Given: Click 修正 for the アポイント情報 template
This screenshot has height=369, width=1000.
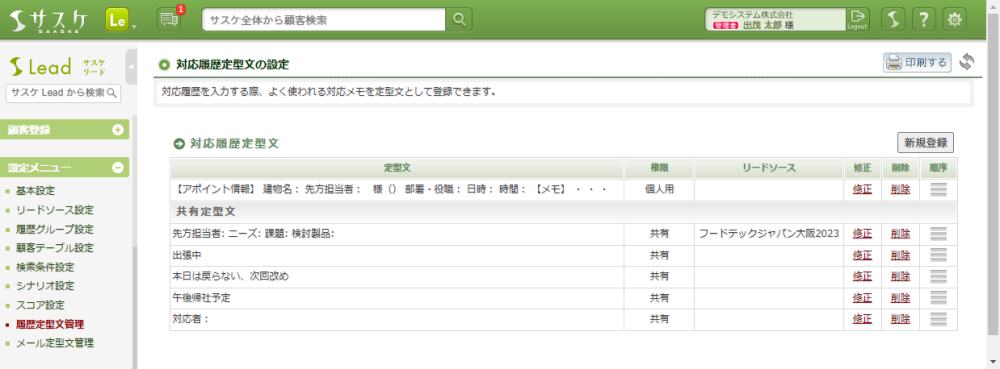Looking at the screenshot, I should click(x=862, y=189).
